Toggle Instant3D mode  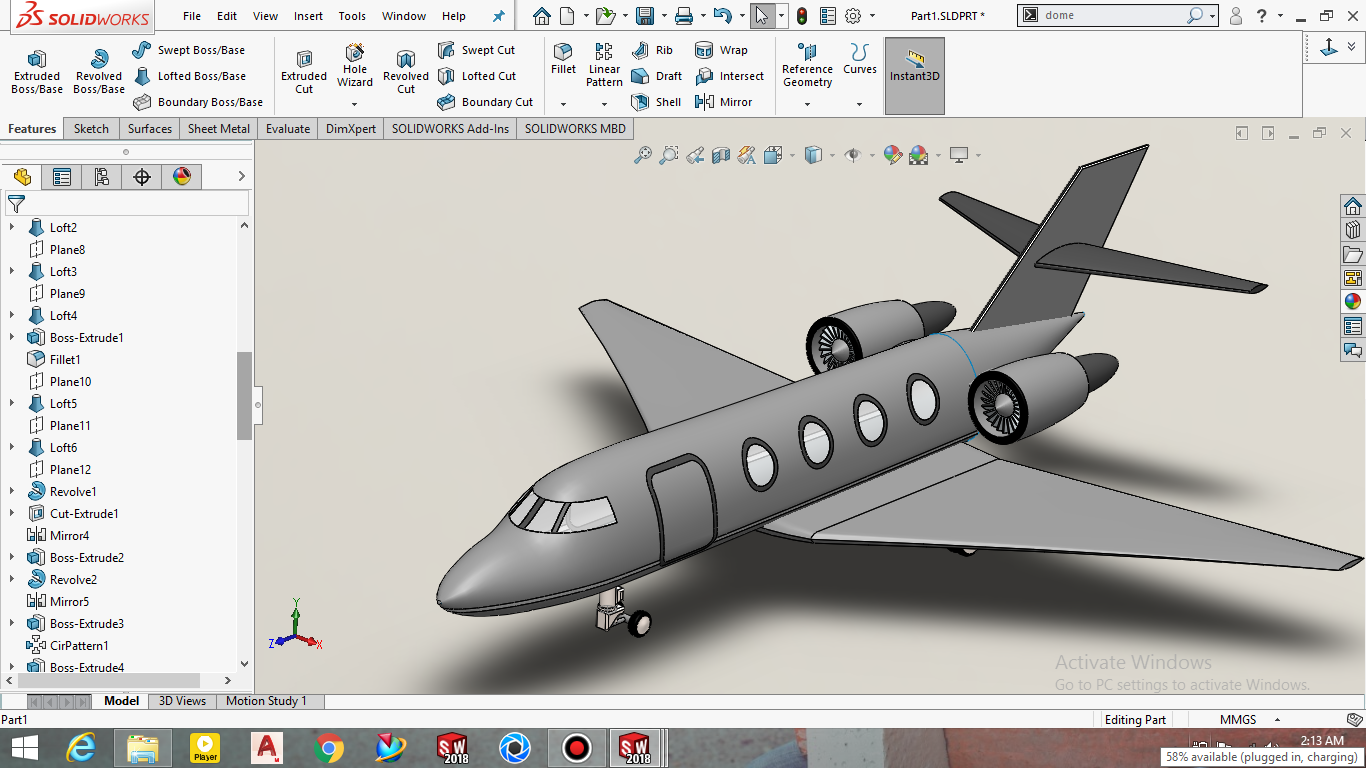click(x=915, y=76)
